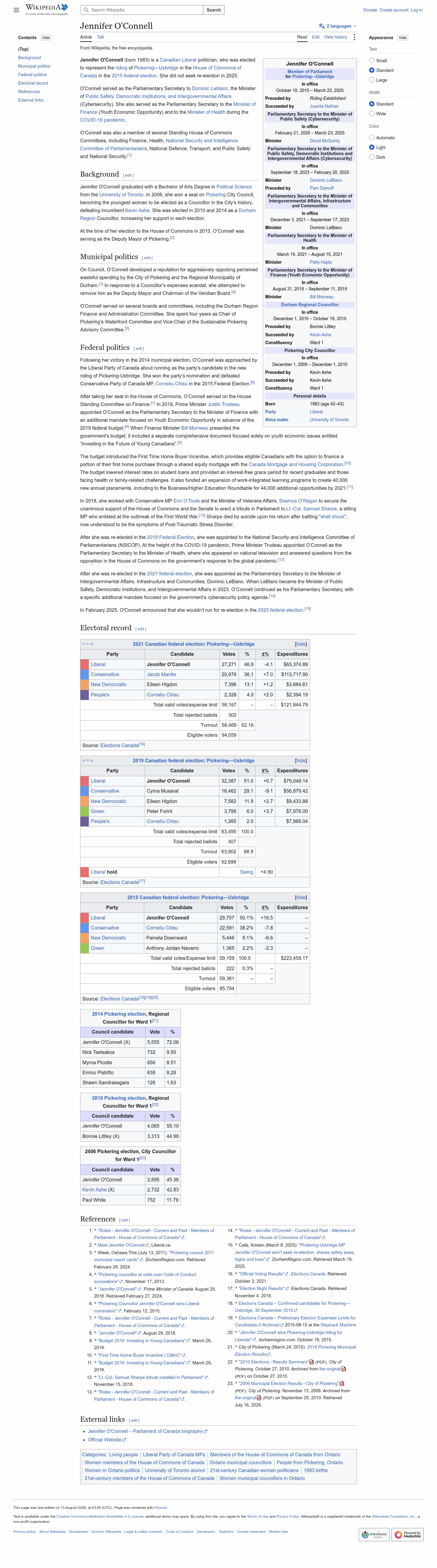Select Wide page width
Image resolution: width=437 pixels, height=1568 pixels.
pyautogui.click(x=371, y=114)
